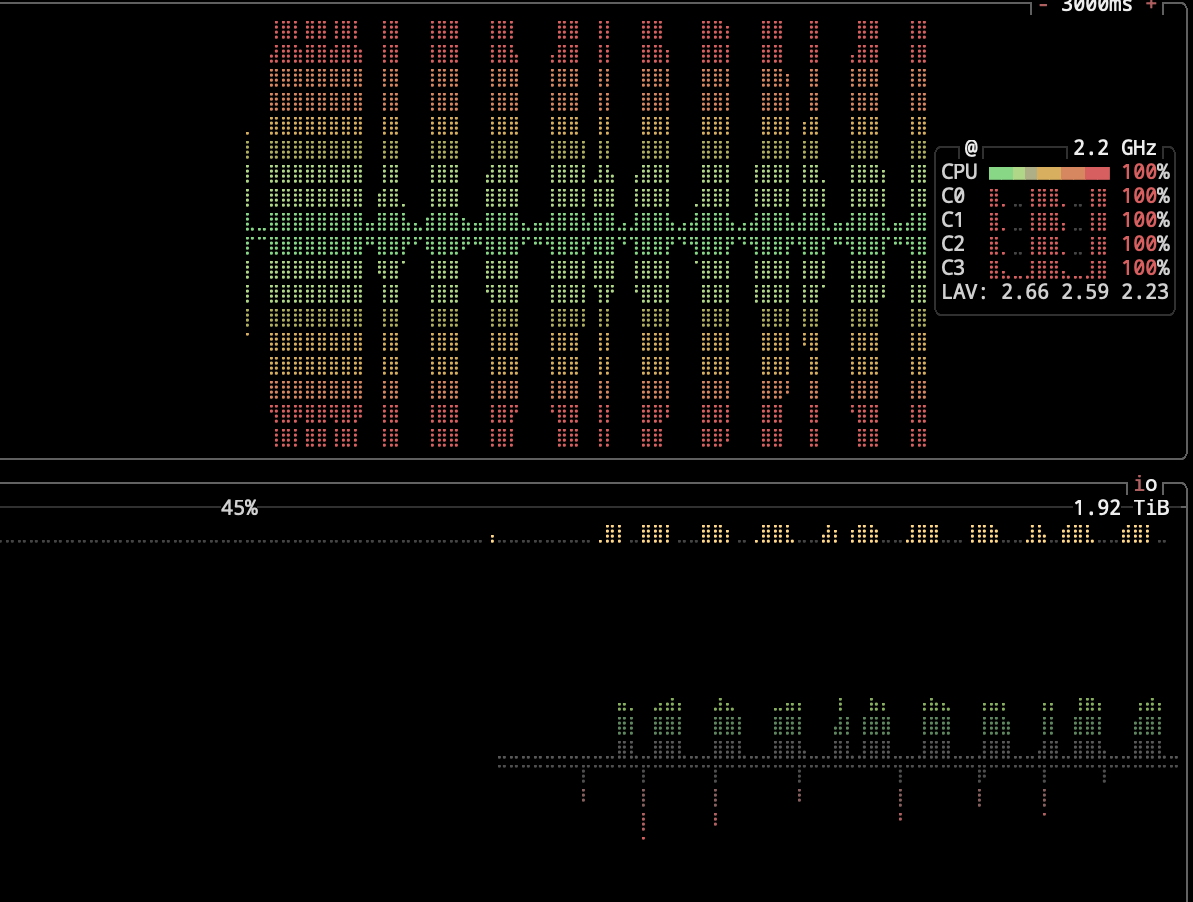Toggle the CPU summary row in the legend
Viewport: 1193px width, 902px height.
959,172
